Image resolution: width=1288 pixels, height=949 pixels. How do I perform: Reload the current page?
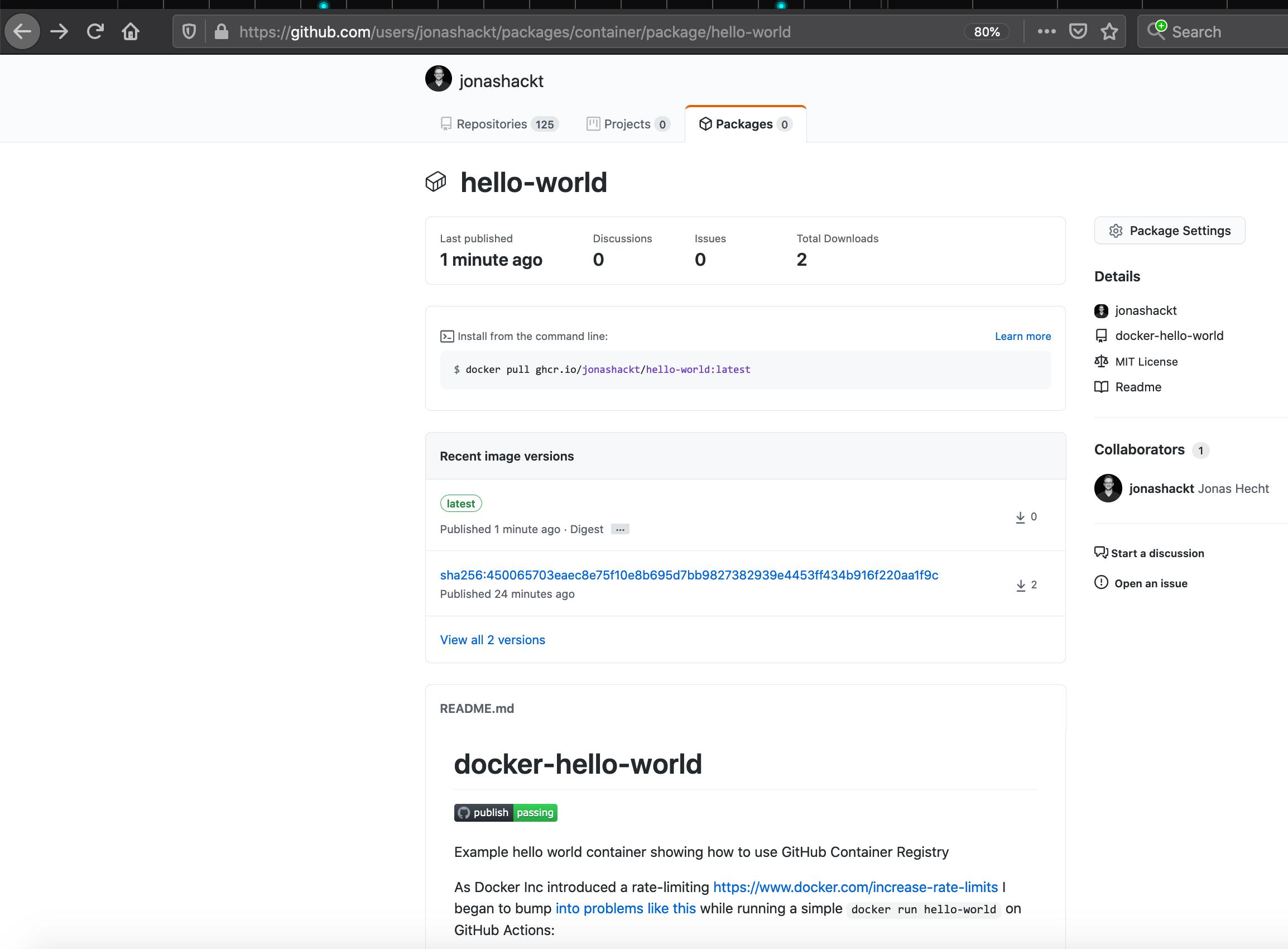[x=95, y=31]
